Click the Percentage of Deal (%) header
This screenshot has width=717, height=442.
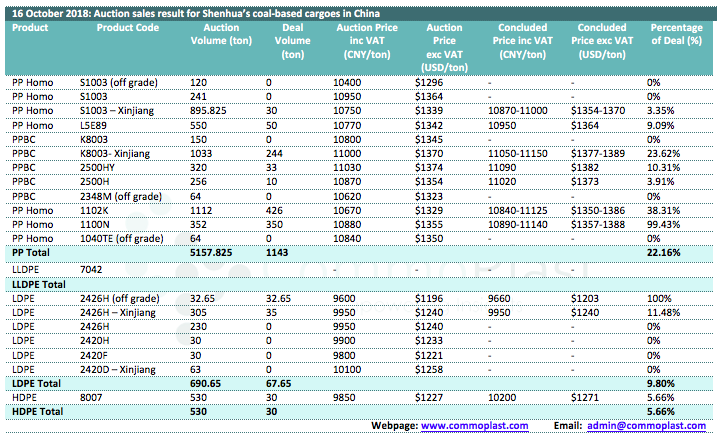point(677,34)
